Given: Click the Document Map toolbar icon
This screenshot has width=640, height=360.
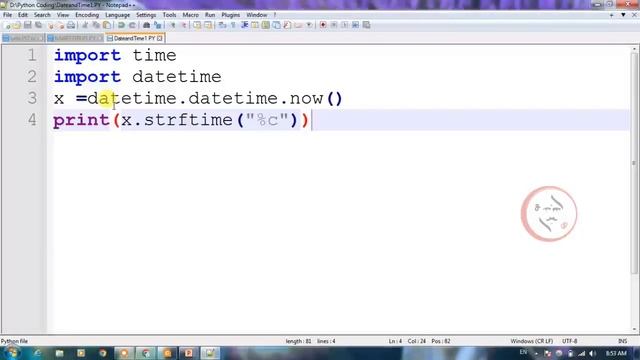Looking at the screenshot, I should pyautogui.click(x=266, y=25).
